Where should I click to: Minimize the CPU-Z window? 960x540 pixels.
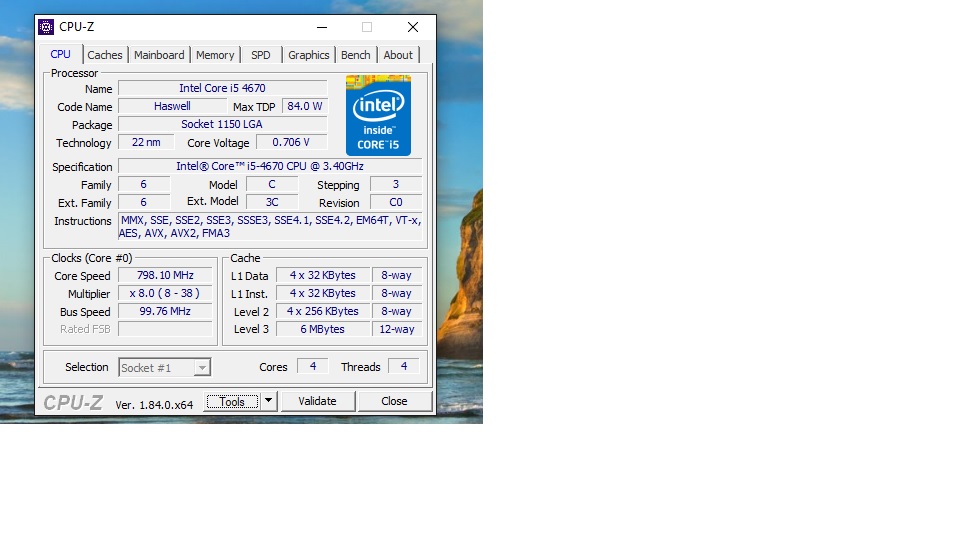(322, 27)
